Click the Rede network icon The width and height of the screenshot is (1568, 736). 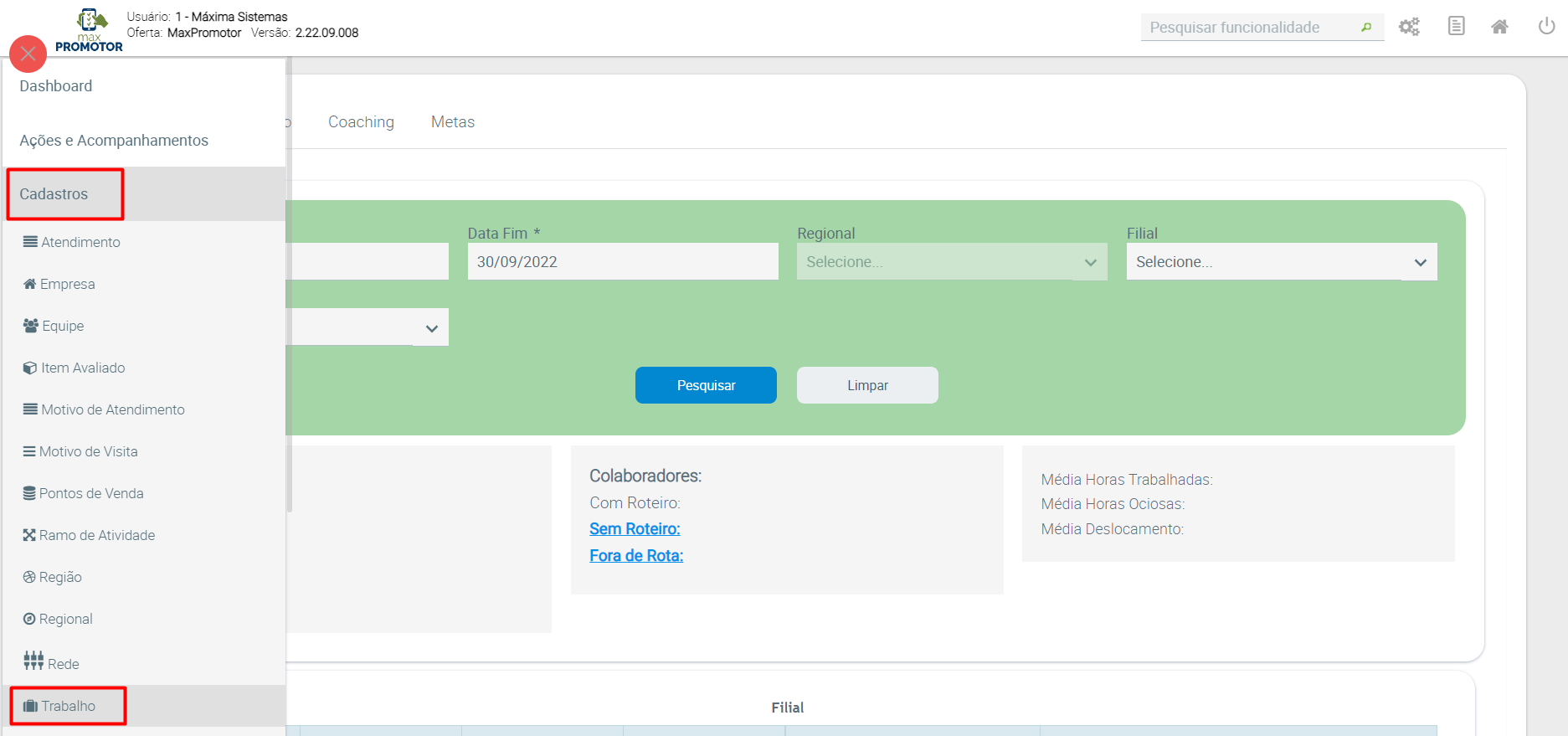click(33, 661)
